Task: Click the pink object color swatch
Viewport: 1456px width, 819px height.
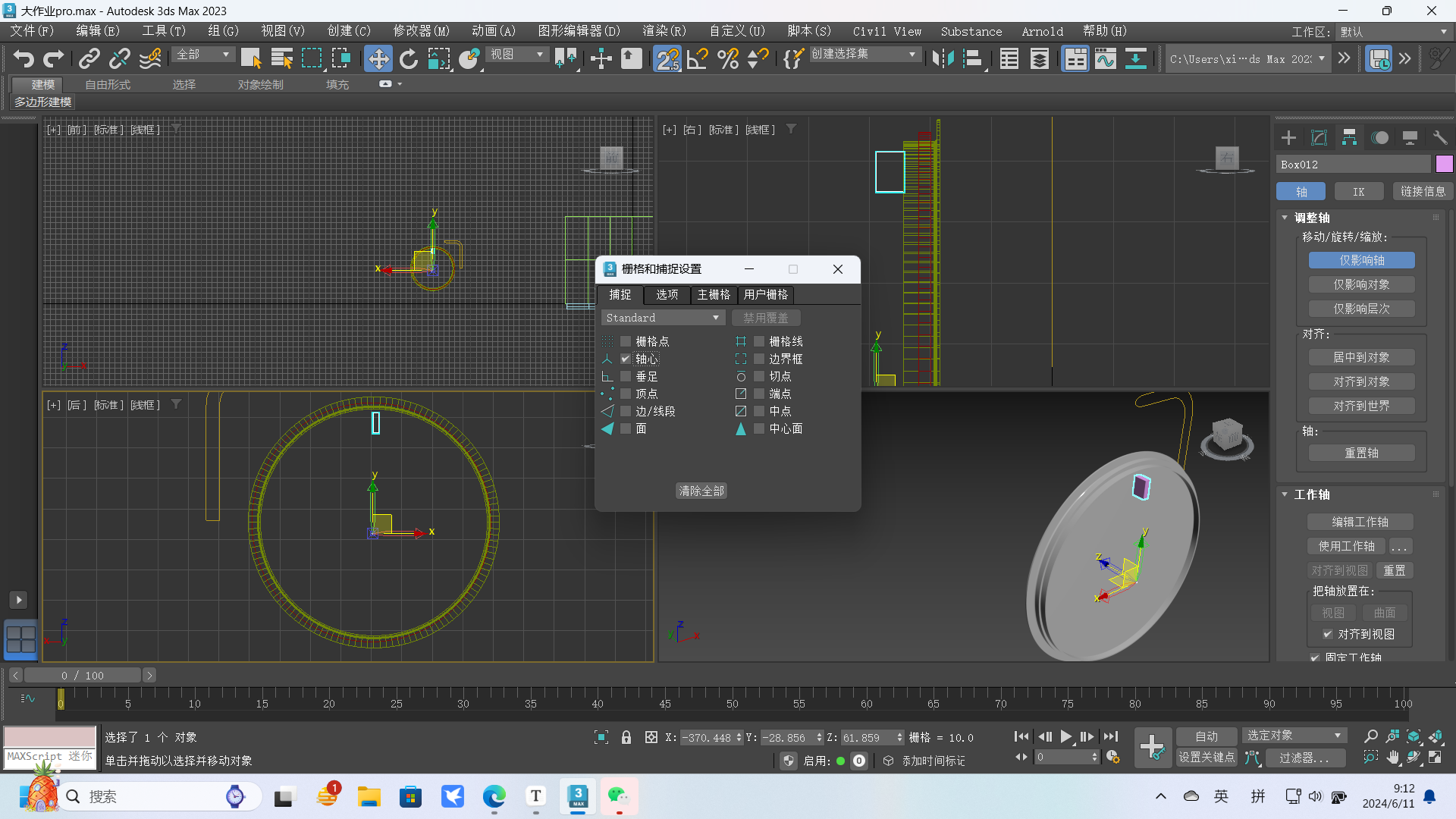Action: coord(1444,164)
